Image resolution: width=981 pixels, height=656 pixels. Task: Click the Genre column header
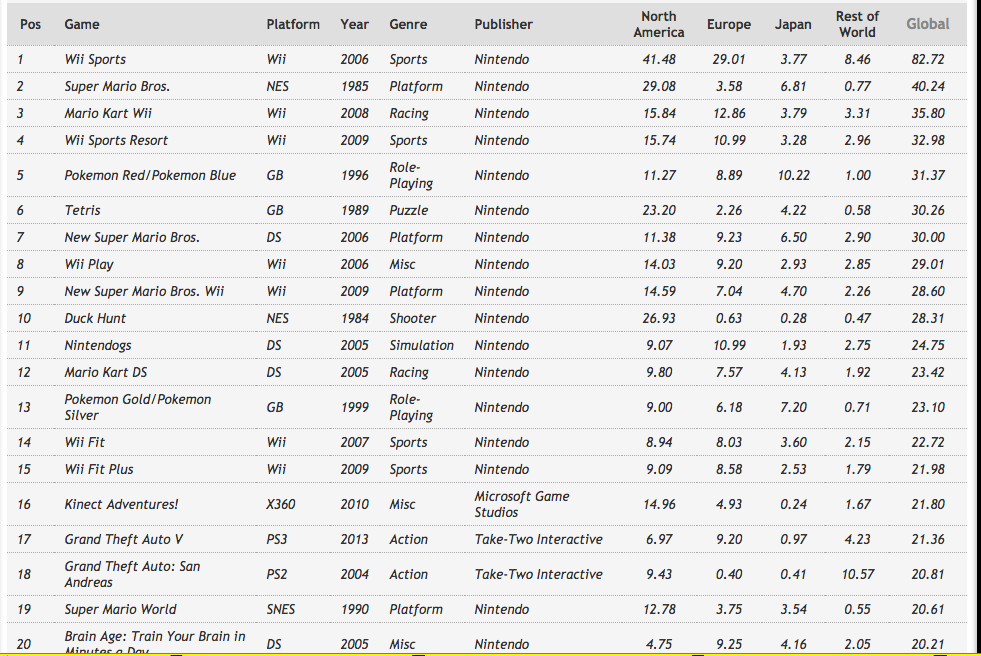[x=408, y=24]
